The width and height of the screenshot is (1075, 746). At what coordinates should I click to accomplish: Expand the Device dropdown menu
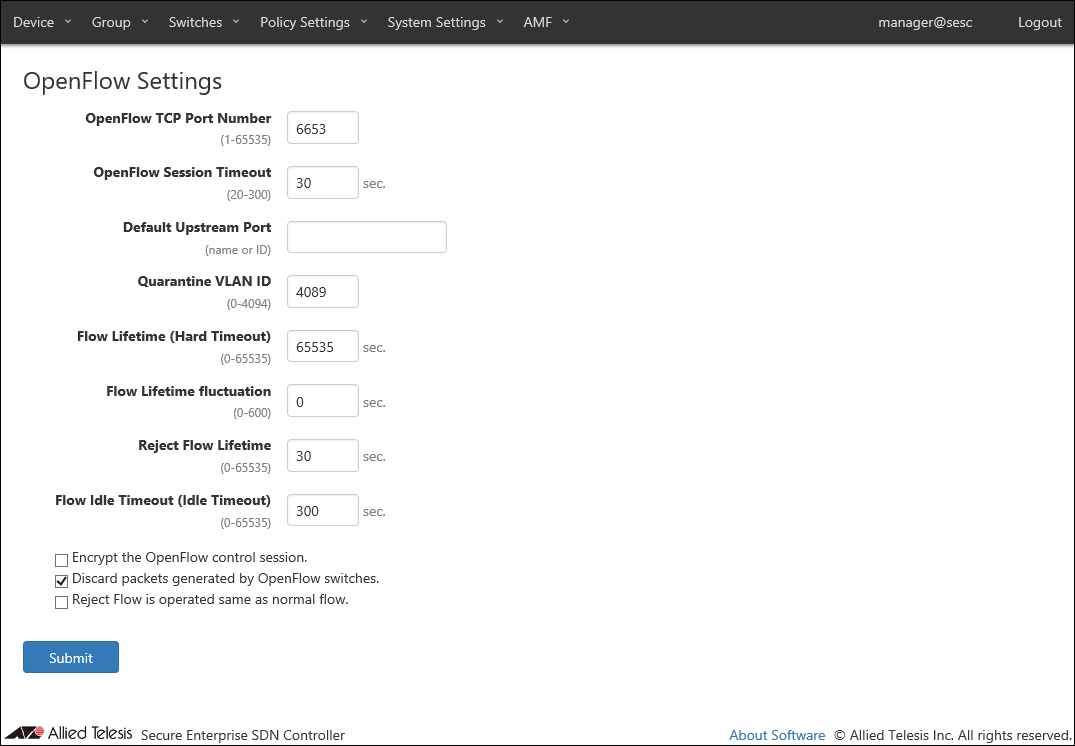pos(42,22)
